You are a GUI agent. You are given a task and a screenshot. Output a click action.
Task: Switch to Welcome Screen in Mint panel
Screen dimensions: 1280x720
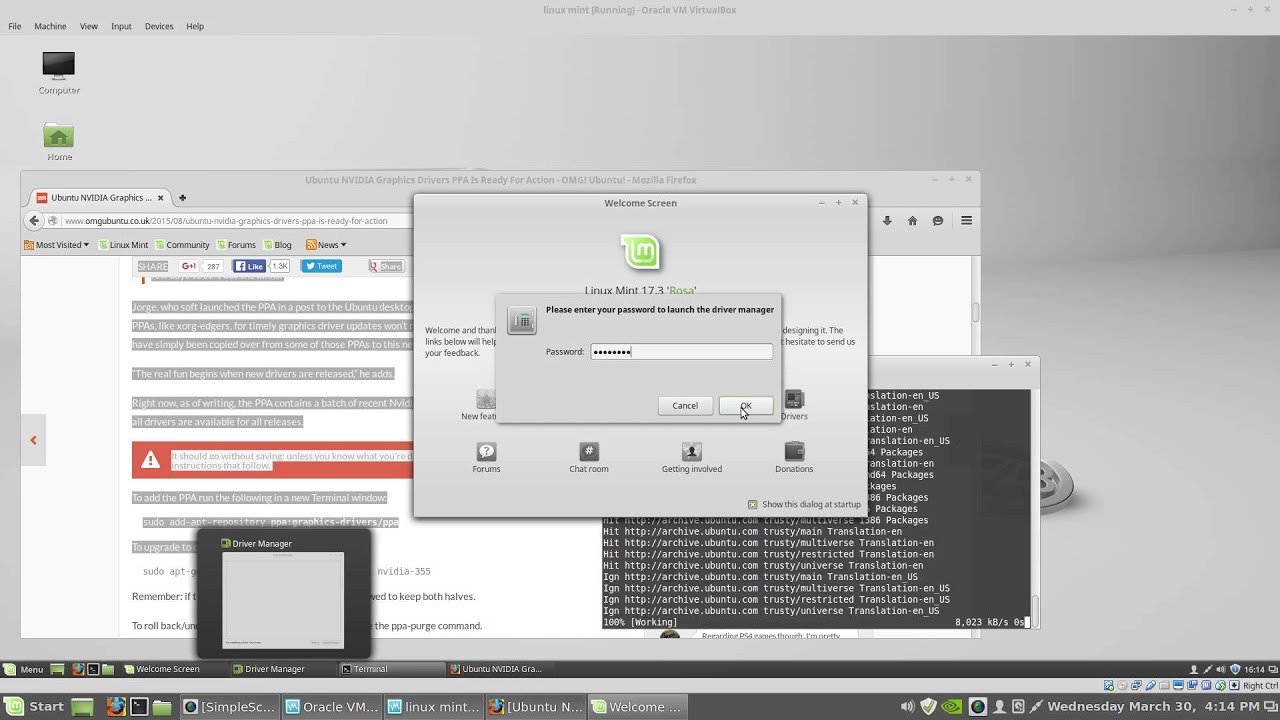point(170,669)
